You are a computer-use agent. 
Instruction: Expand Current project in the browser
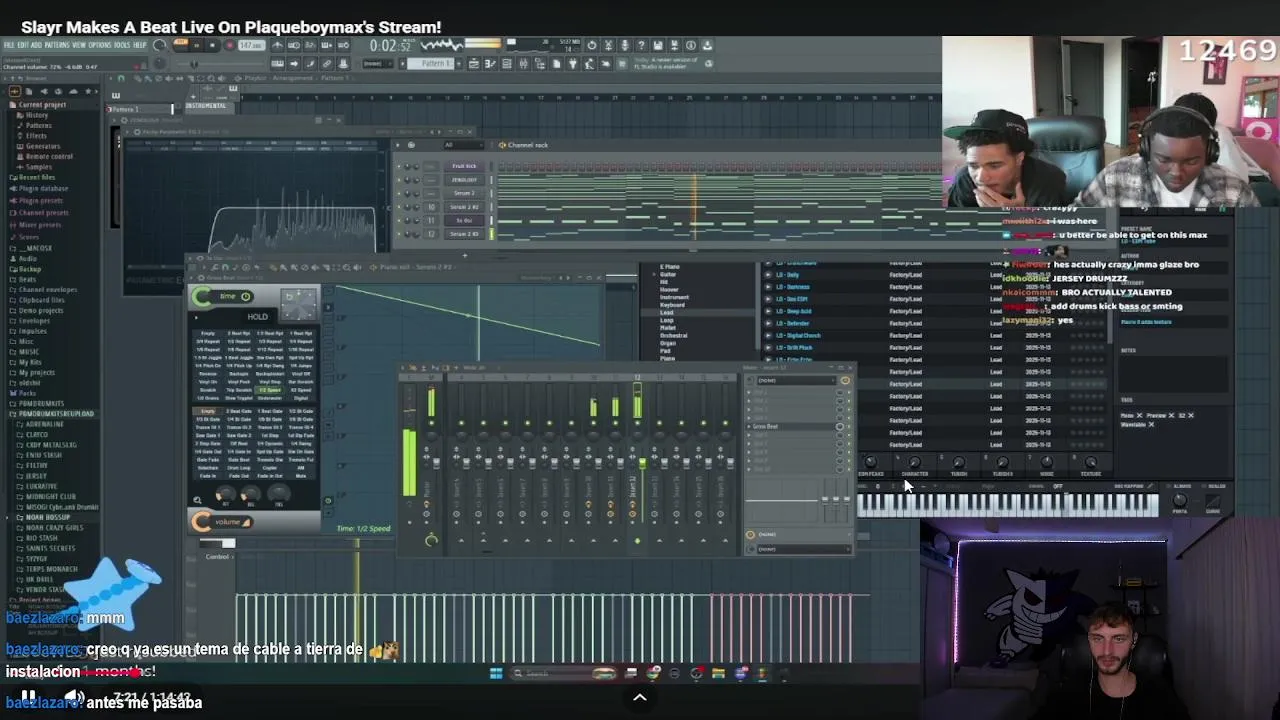point(42,104)
